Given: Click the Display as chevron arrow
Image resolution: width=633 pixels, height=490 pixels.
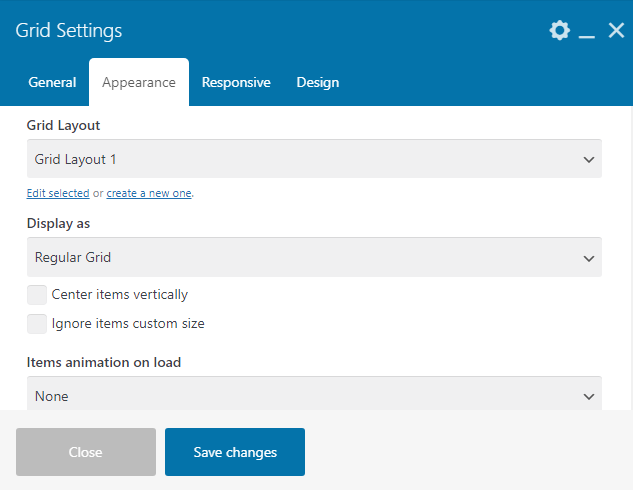Looking at the screenshot, I should pos(589,258).
